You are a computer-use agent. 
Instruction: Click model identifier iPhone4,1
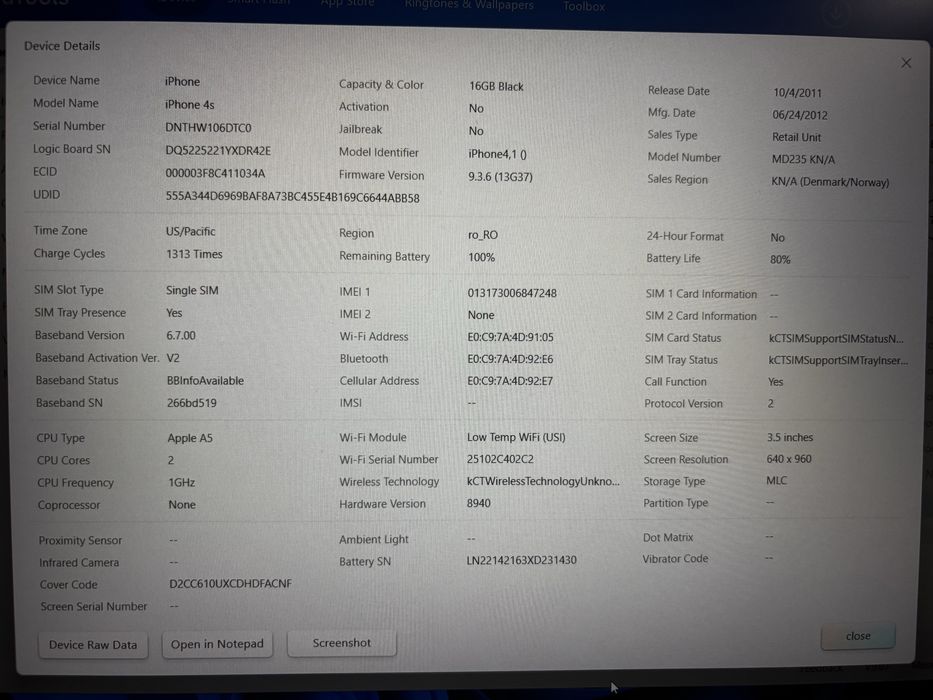497,154
